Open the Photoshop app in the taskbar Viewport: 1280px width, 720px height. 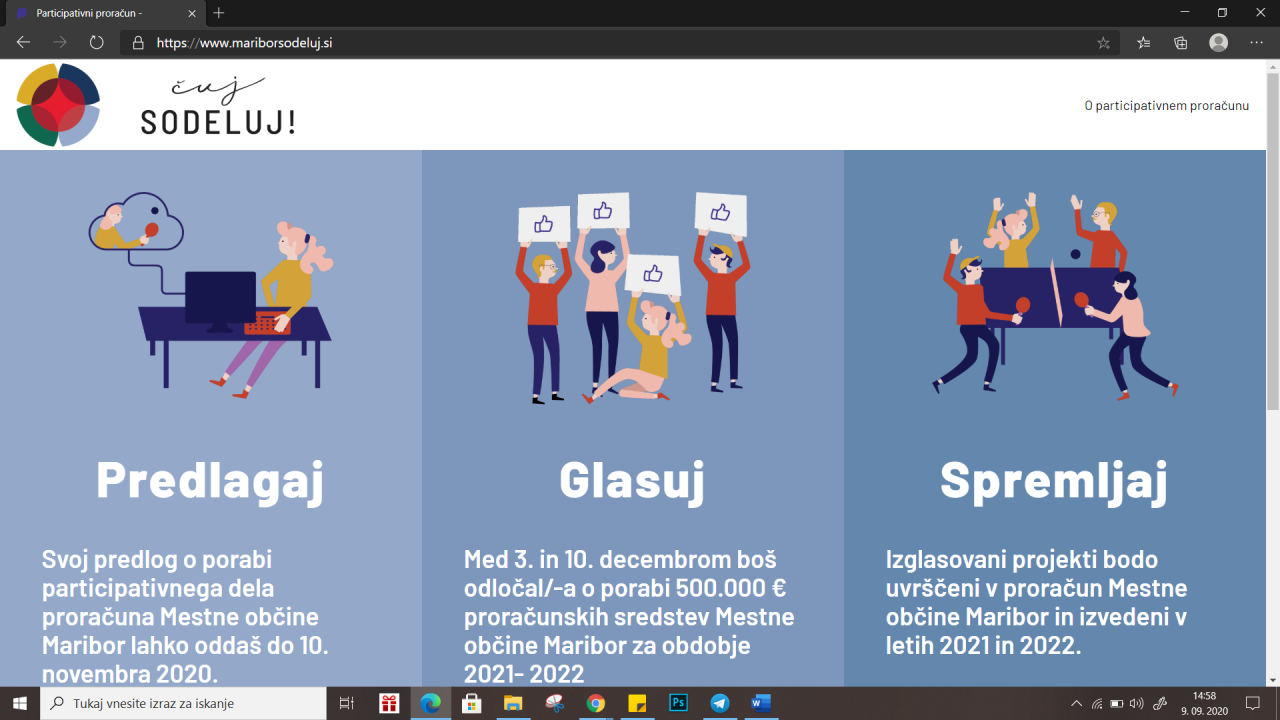click(x=678, y=703)
